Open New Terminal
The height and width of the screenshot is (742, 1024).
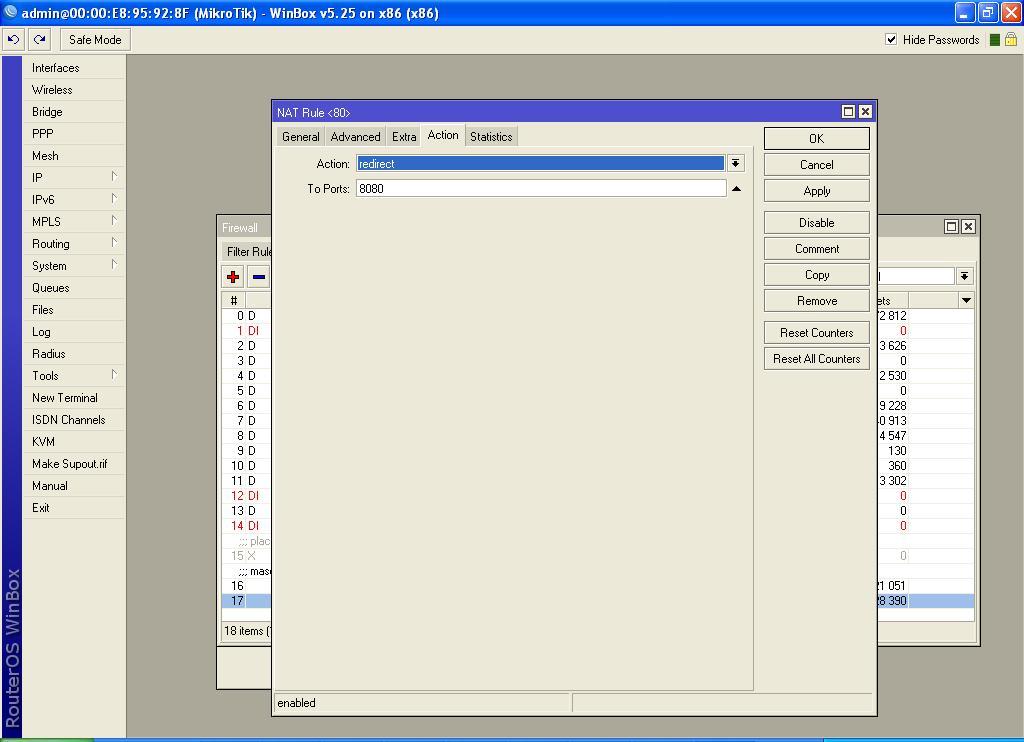coord(73,398)
